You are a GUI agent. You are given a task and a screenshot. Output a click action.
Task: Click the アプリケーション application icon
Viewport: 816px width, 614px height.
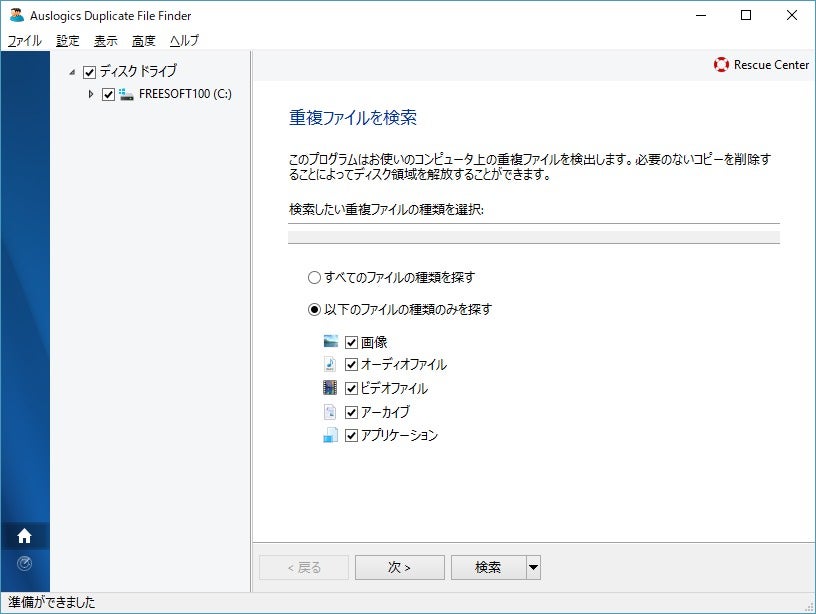330,435
